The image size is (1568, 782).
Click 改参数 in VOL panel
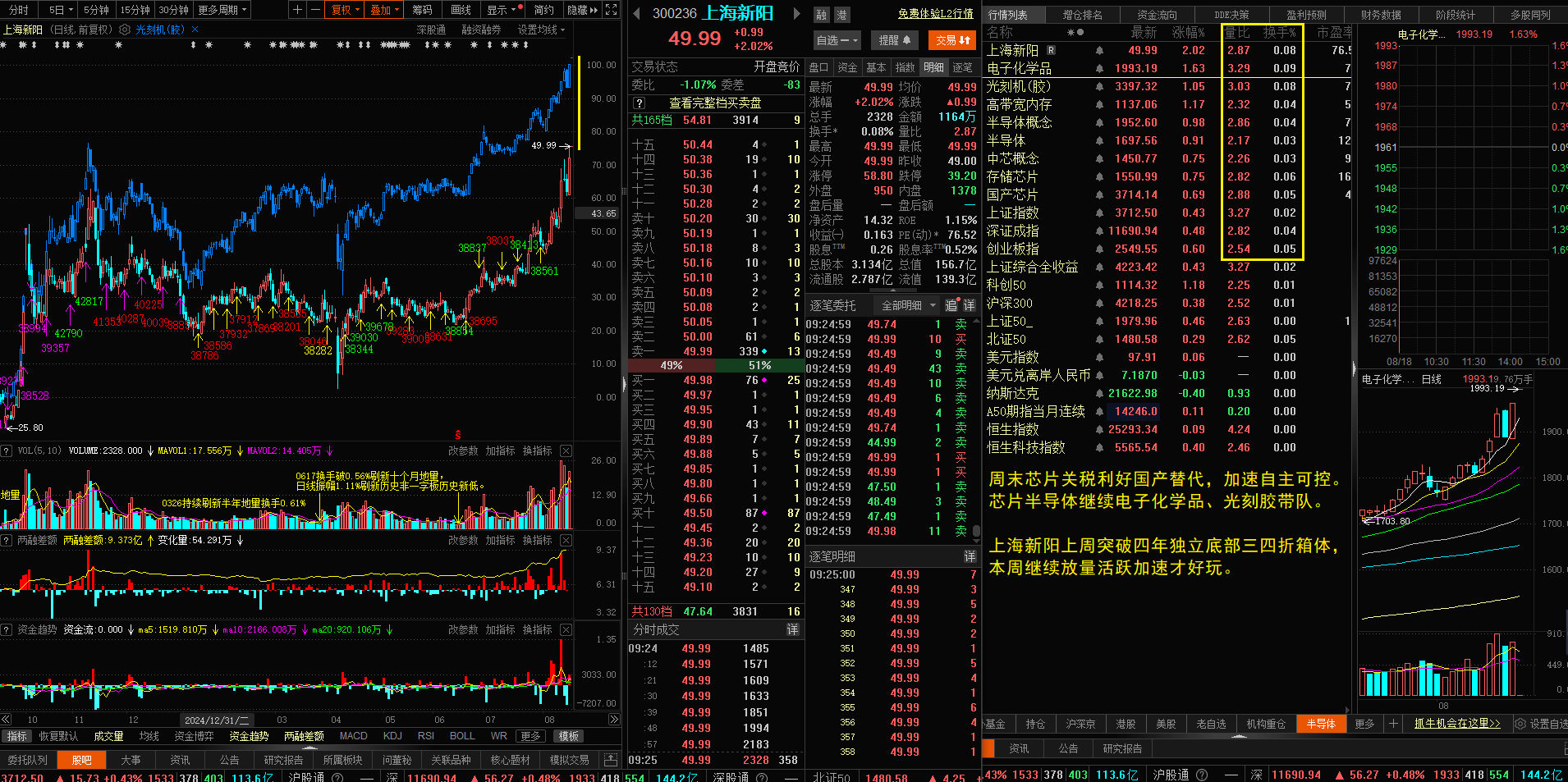tap(463, 451)
